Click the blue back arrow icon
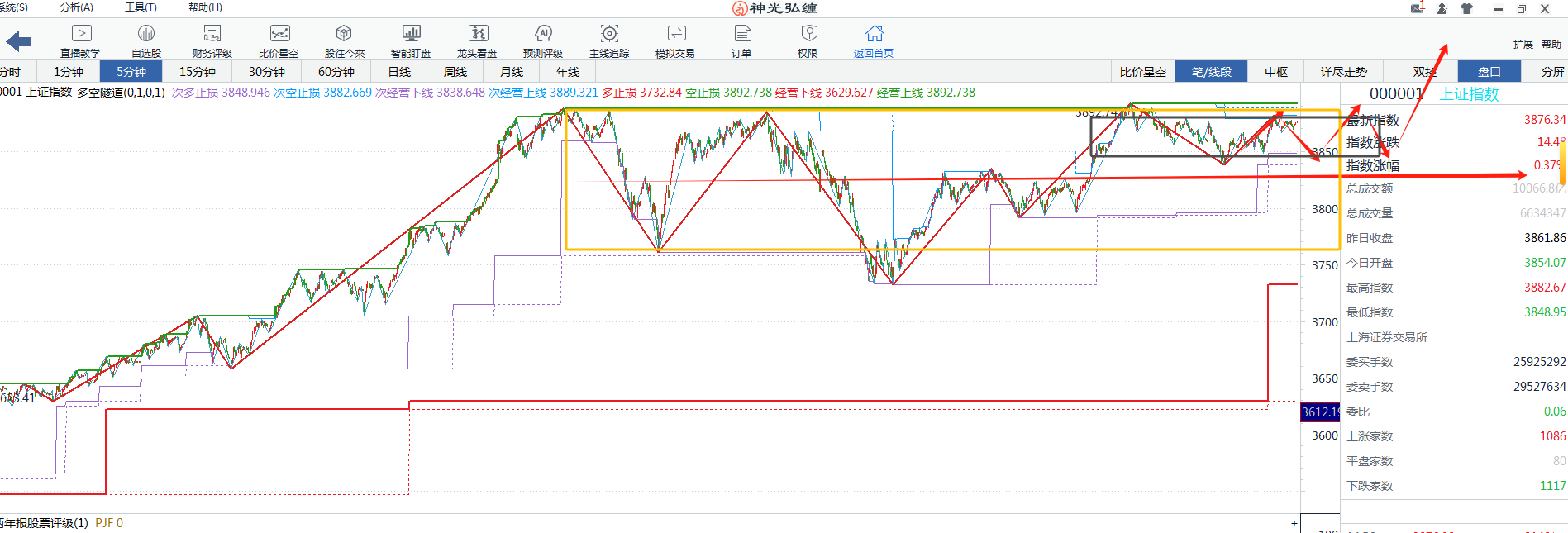This screenshot has width=1568, height=533. click(x=18, y=41)
